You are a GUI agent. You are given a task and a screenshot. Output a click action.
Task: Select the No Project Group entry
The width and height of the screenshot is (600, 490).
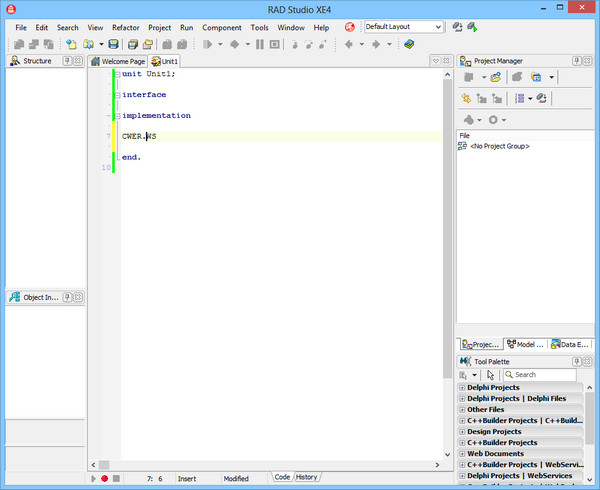pos(499,146)
